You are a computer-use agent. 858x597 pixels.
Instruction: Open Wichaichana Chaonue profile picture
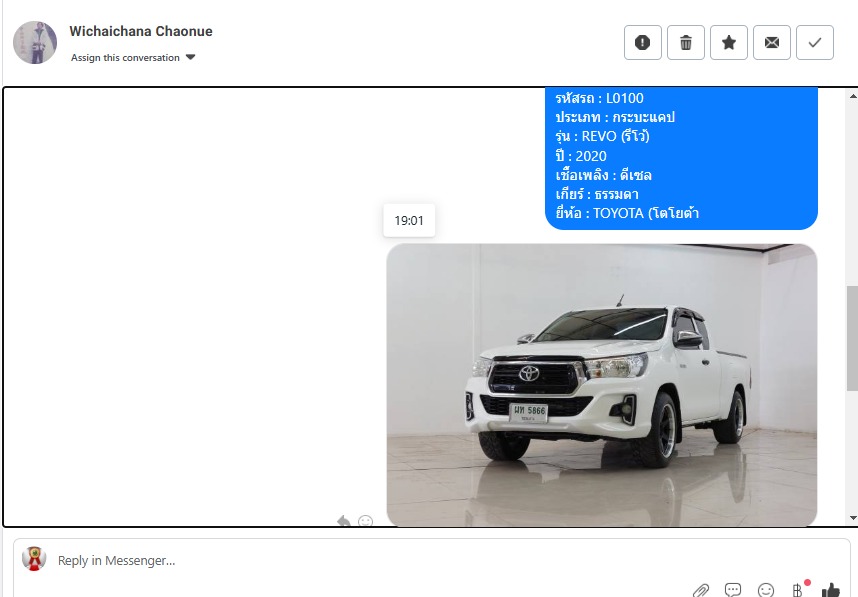35,43
